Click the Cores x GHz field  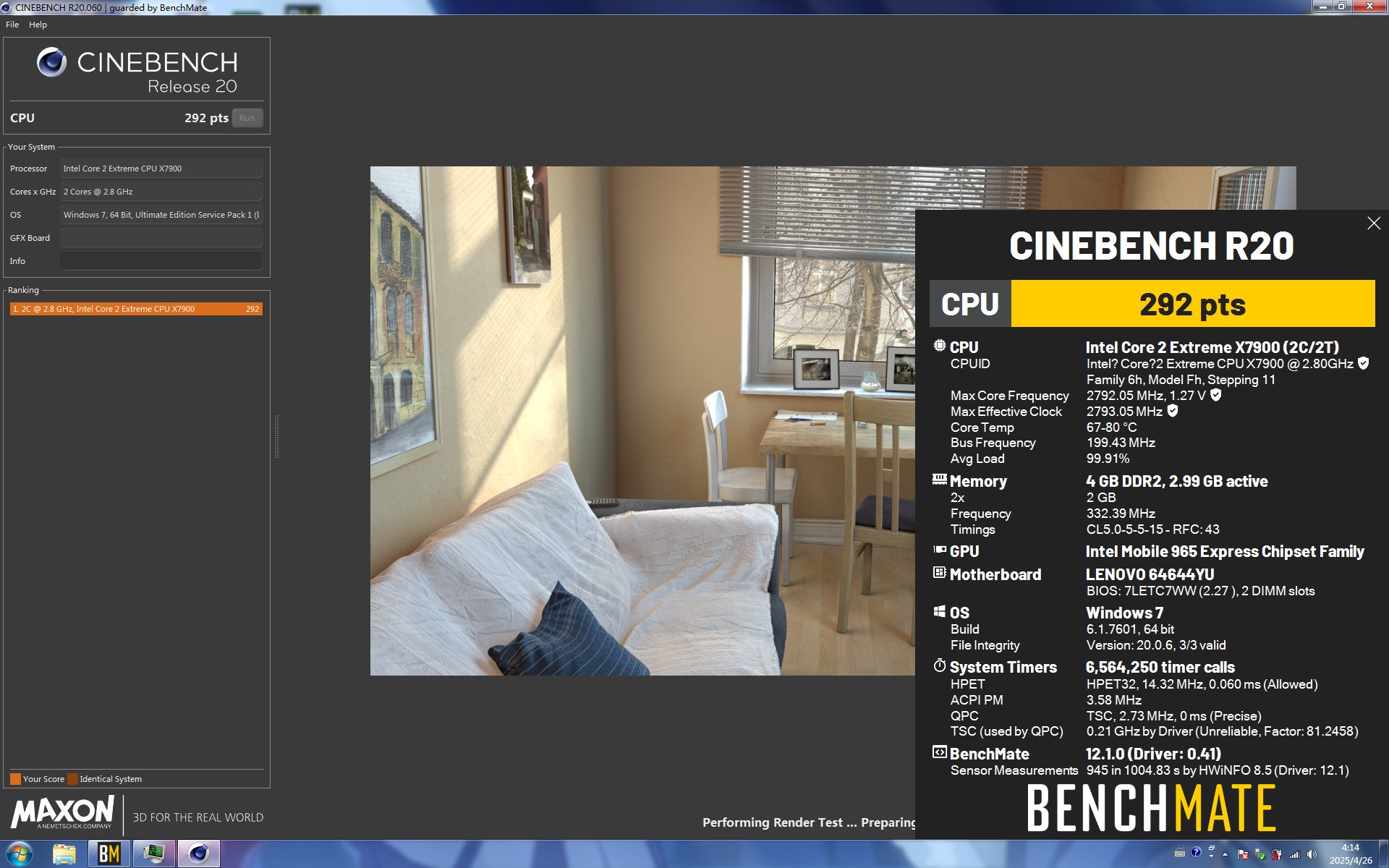(x=161, y=192)
